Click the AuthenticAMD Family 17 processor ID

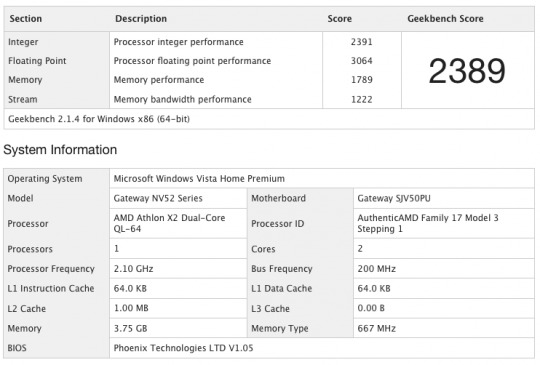coord(428,223)
